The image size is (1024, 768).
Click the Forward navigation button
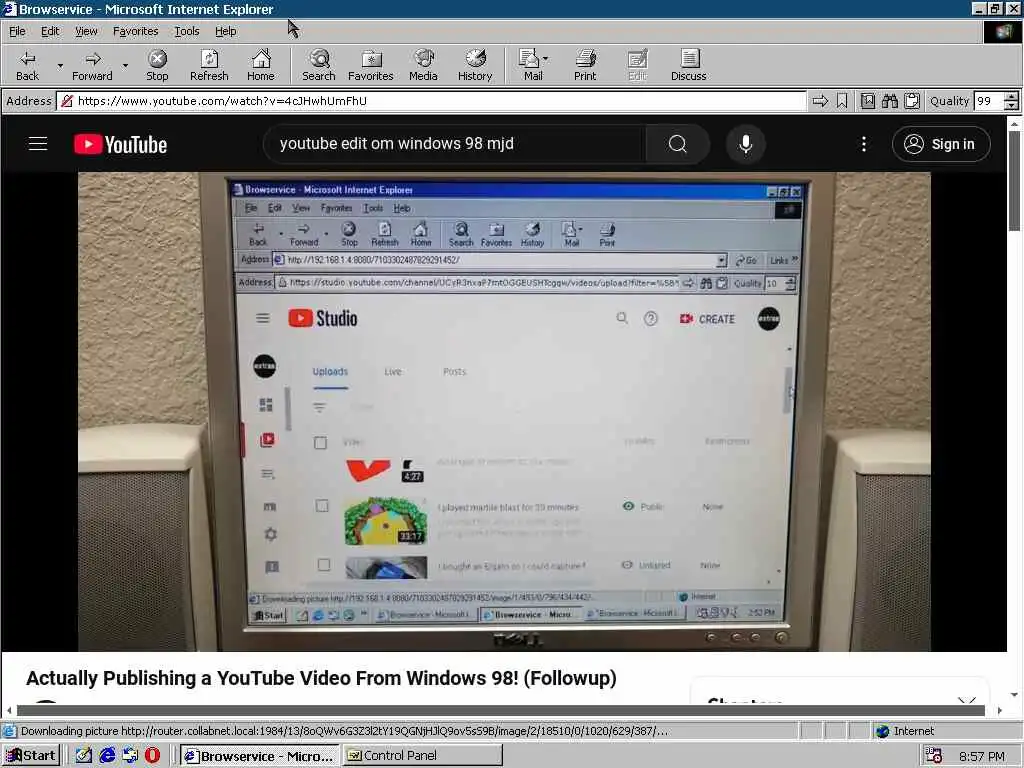pyautogui.click(x=92, y=65)
